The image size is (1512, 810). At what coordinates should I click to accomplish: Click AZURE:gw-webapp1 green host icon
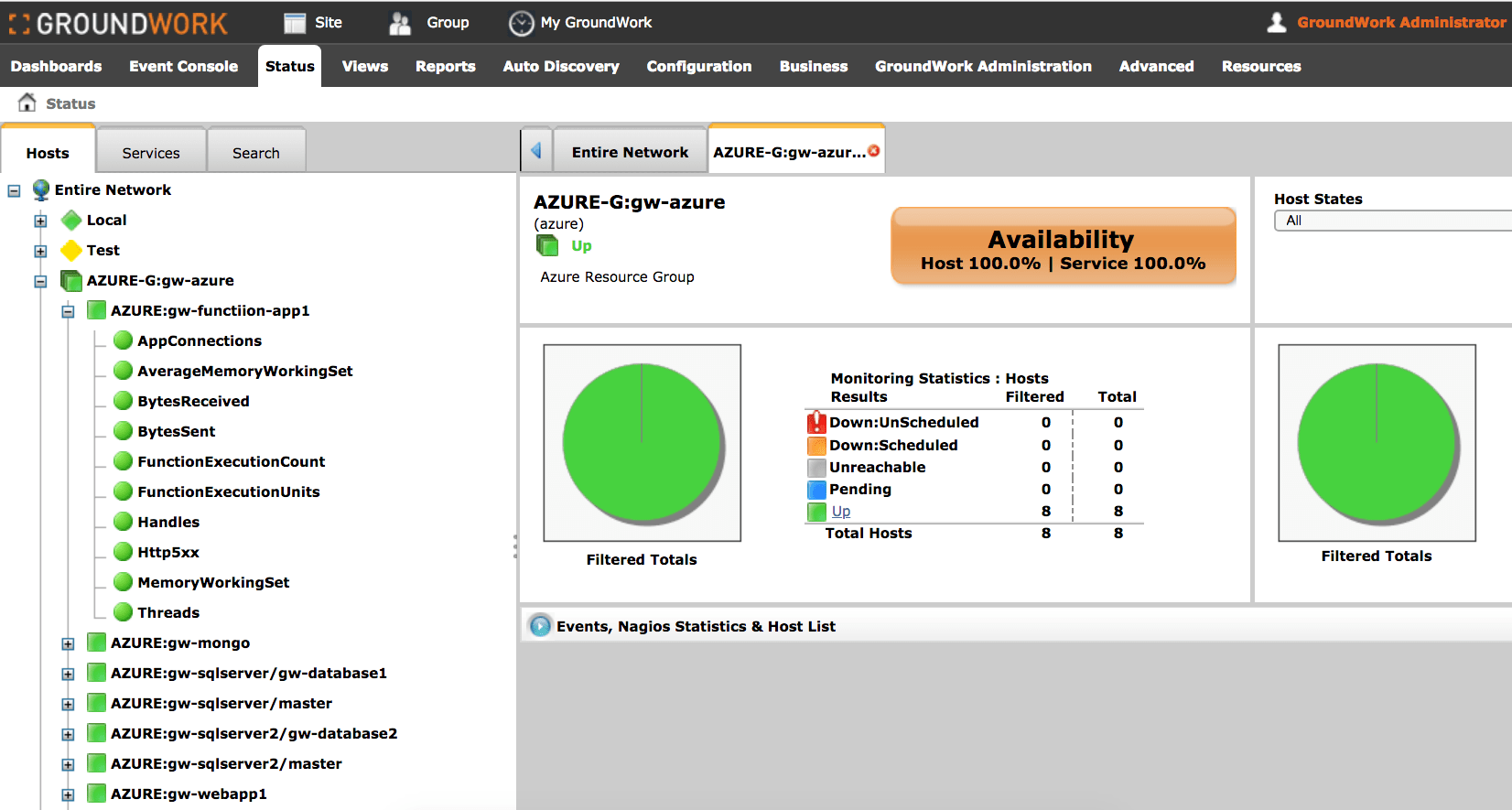point(96,794)
